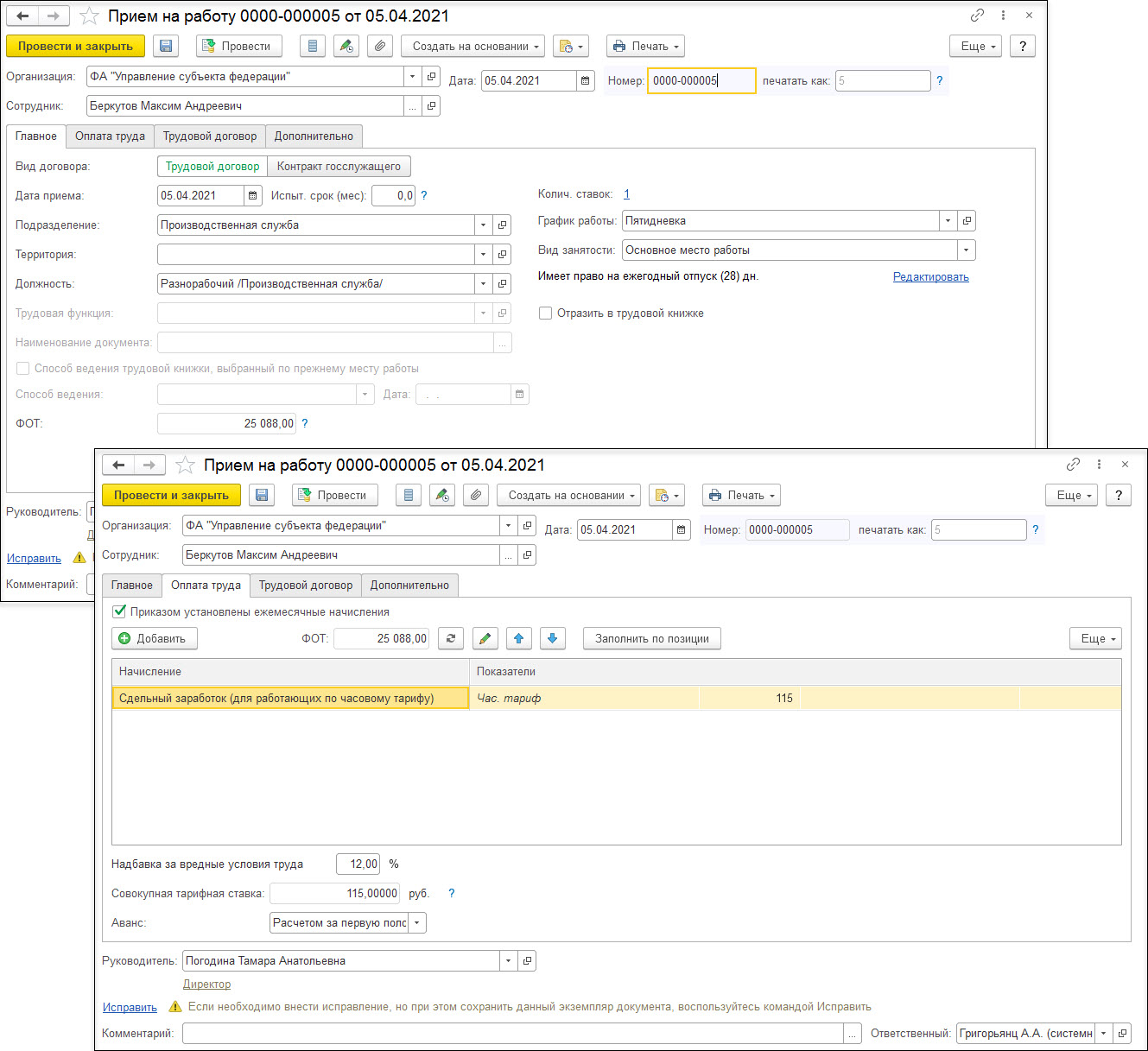Select 'Контракт госслужащего' contract type toggle
The height and width of the screenshot is (1051, 1148).
tap(339, 166)
